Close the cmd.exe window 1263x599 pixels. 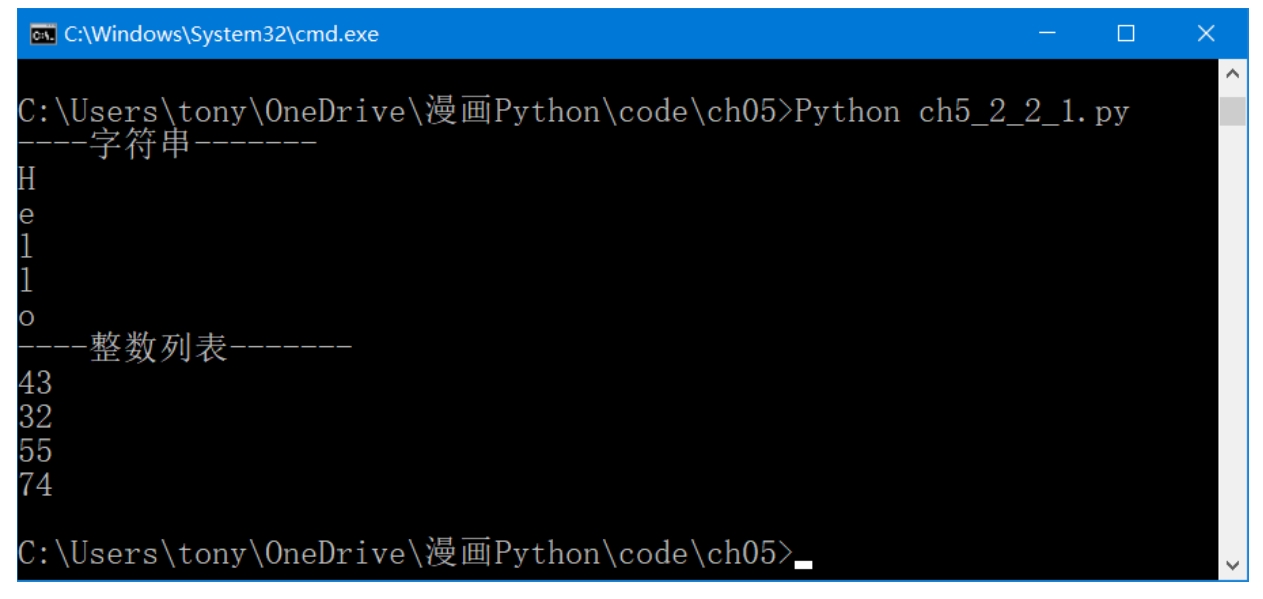(x=1206, y=34)
